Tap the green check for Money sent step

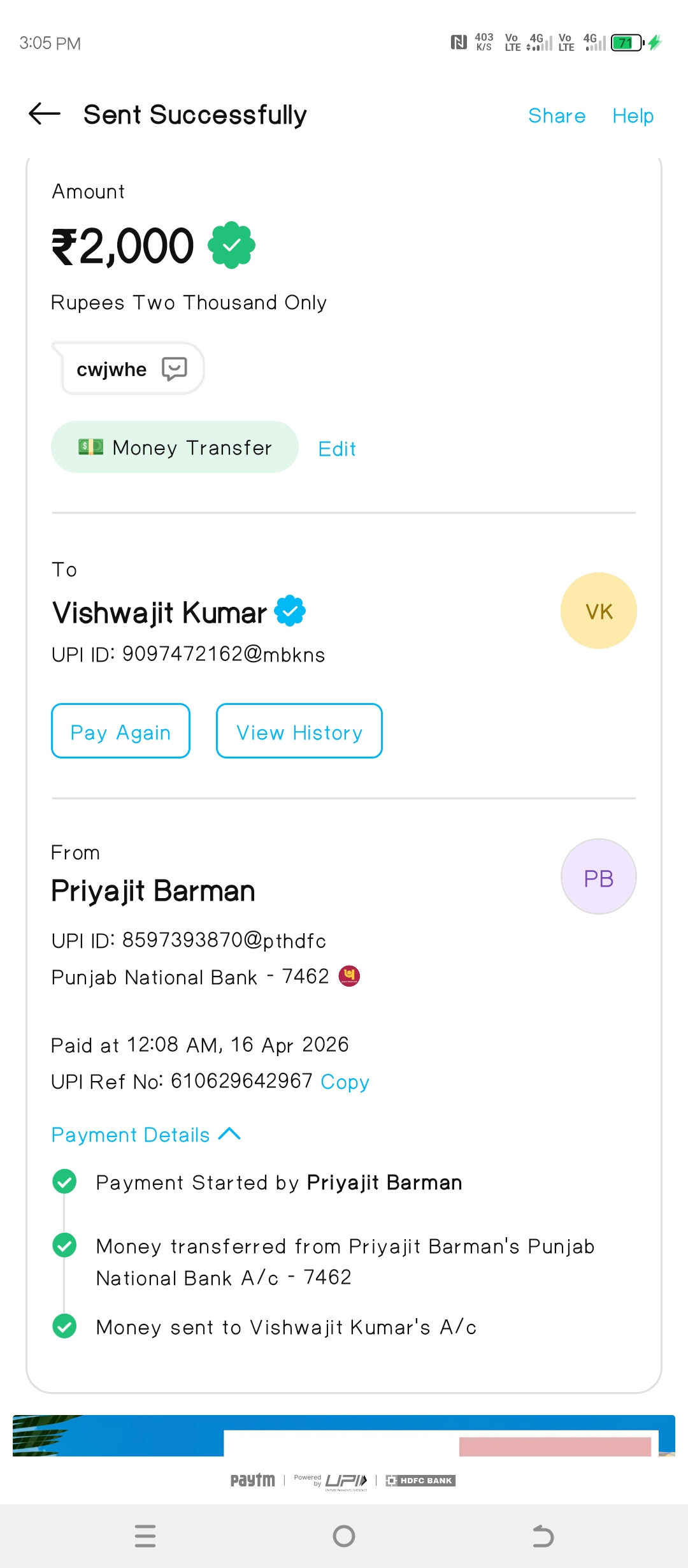tap(64, 1326)
